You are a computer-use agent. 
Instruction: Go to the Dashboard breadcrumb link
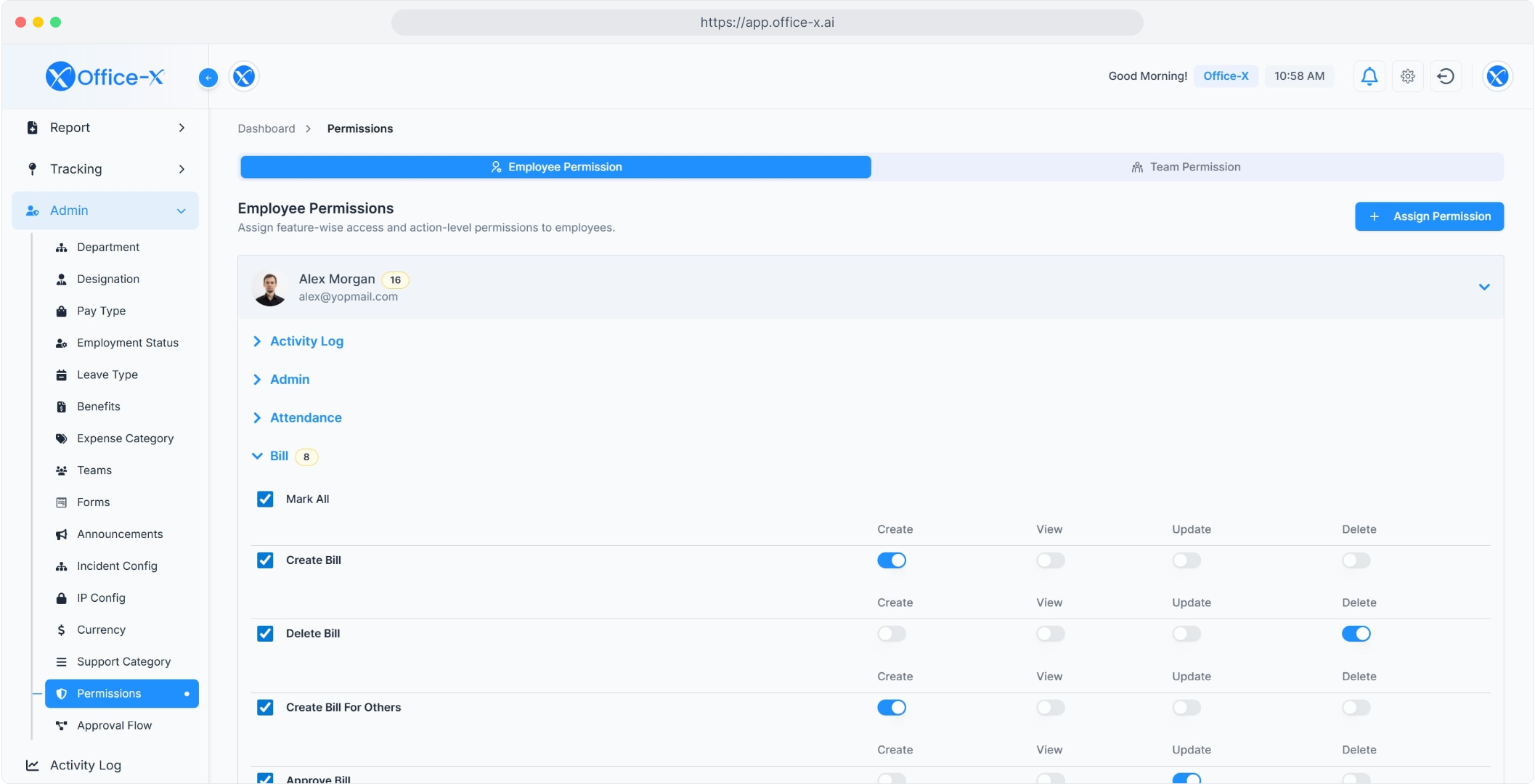click(266, 128)
